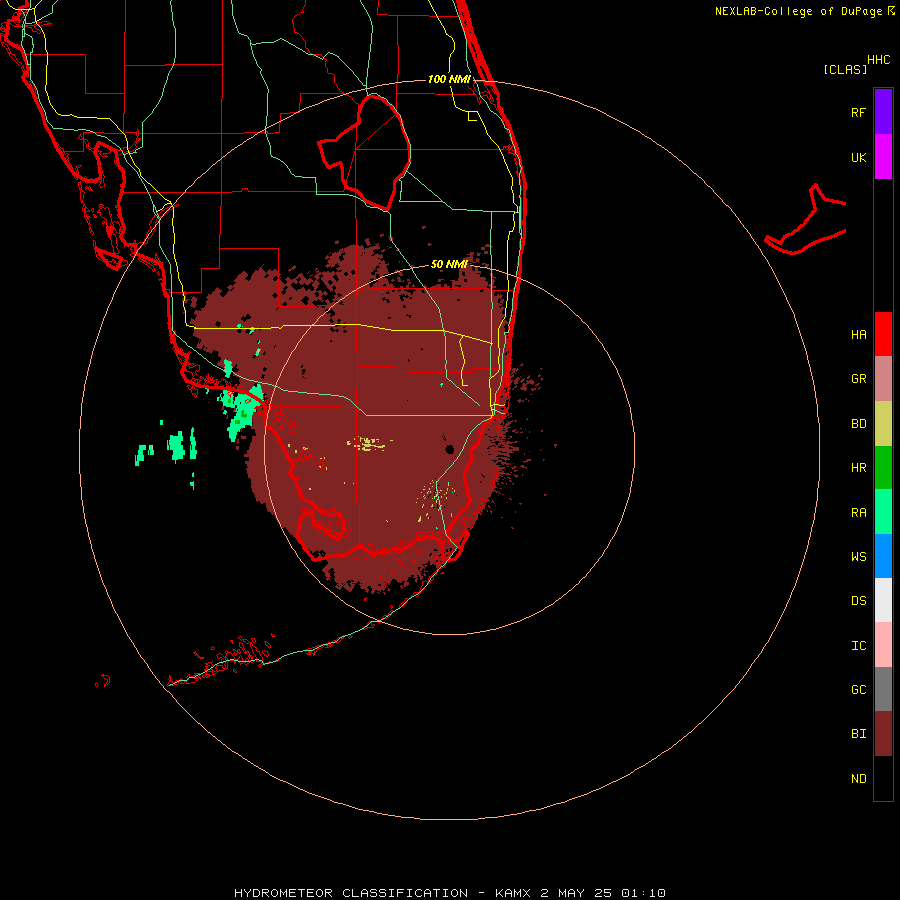Click the UK magenta legend swatch
This screenshot has height=900, width=900.
(883, 157)
